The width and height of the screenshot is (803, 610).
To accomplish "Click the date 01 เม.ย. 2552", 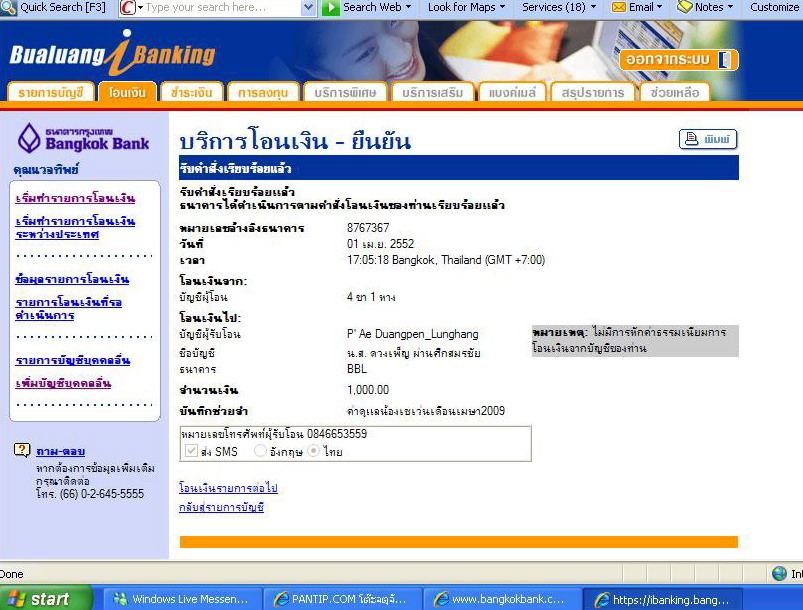I will [380, 244].
